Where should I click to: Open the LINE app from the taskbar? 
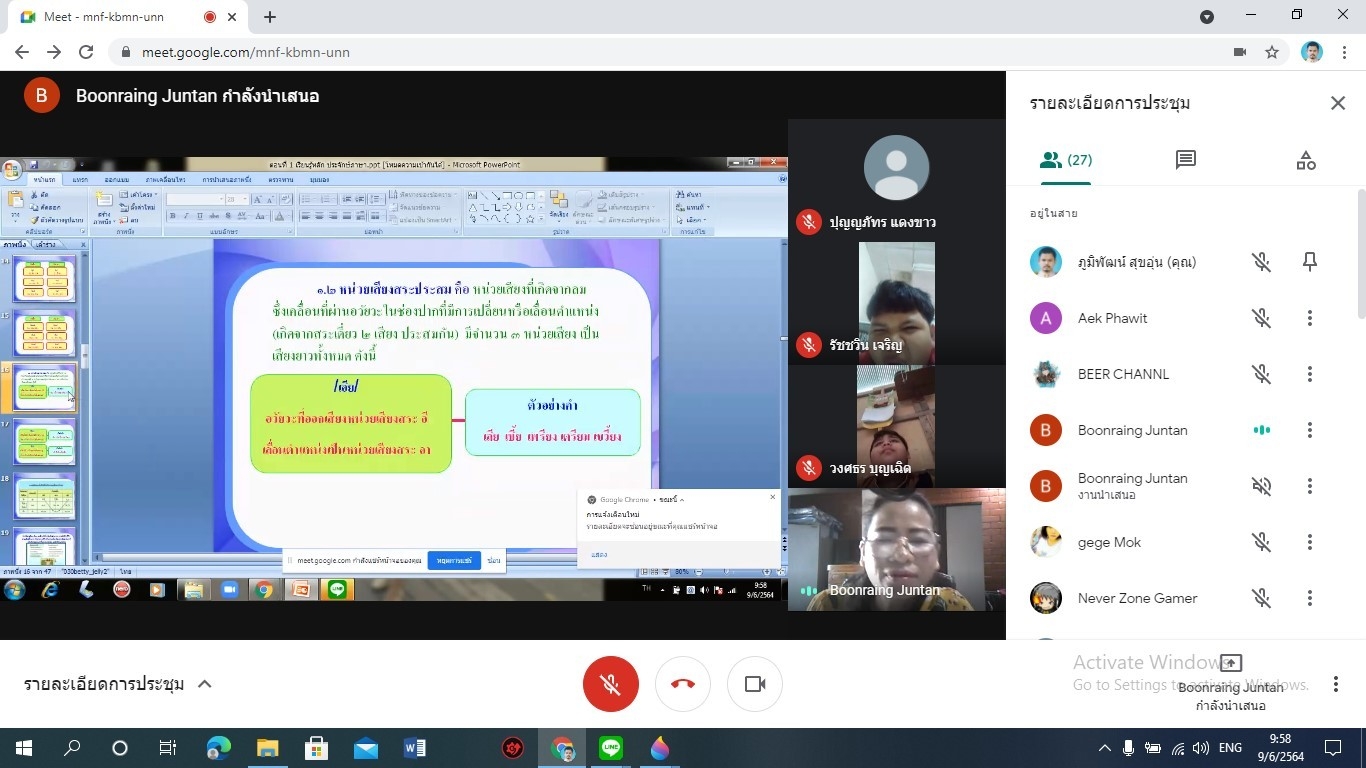tap(610, 748)
